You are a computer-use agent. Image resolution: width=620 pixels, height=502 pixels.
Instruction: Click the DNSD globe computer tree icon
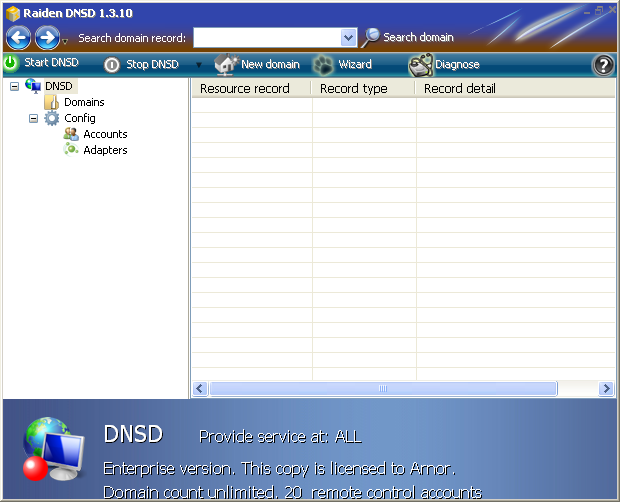(x=33, y=86)
